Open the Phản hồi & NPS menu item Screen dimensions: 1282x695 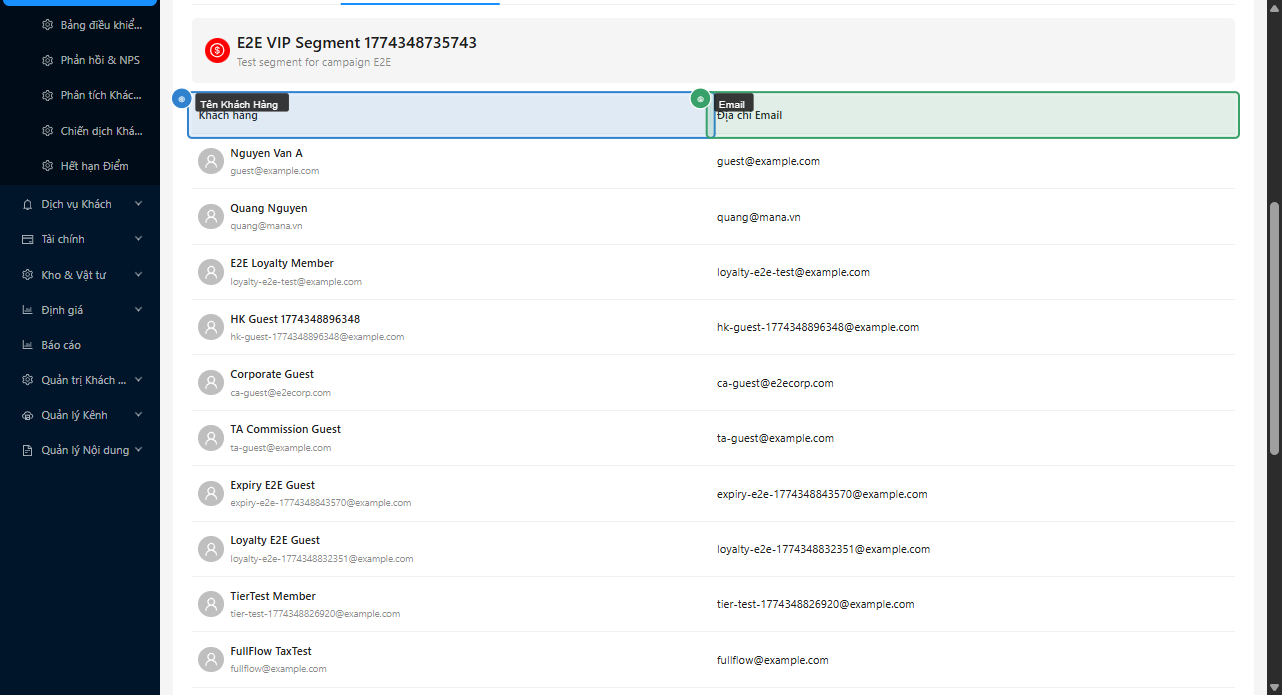click(x=99, y=60)
